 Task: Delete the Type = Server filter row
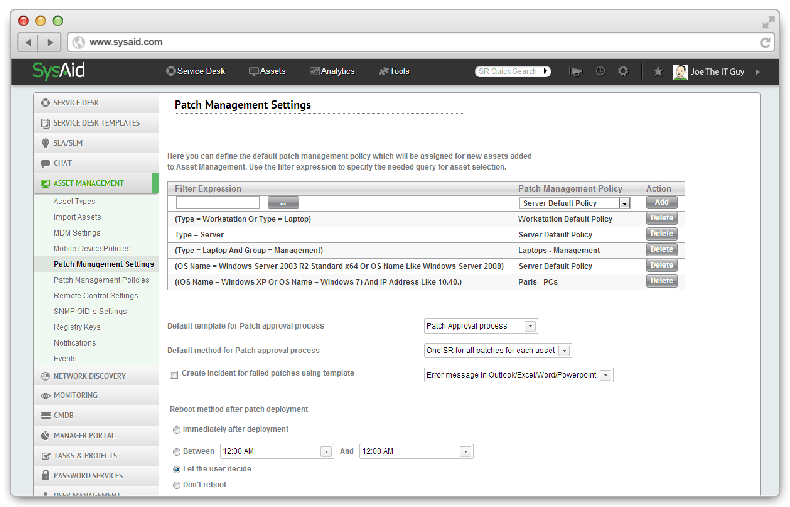[662, 233]
